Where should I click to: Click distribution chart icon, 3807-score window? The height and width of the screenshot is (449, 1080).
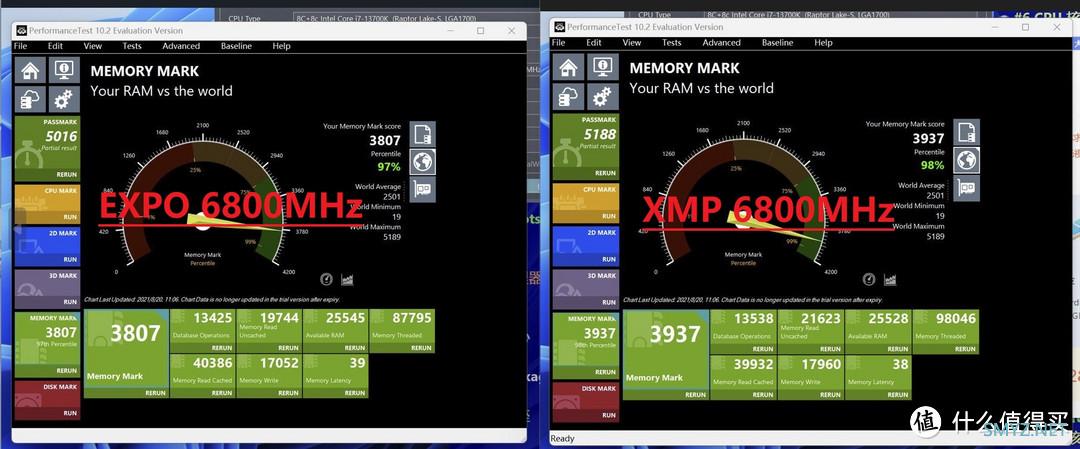pyautogui.click(x=346, y=280)
